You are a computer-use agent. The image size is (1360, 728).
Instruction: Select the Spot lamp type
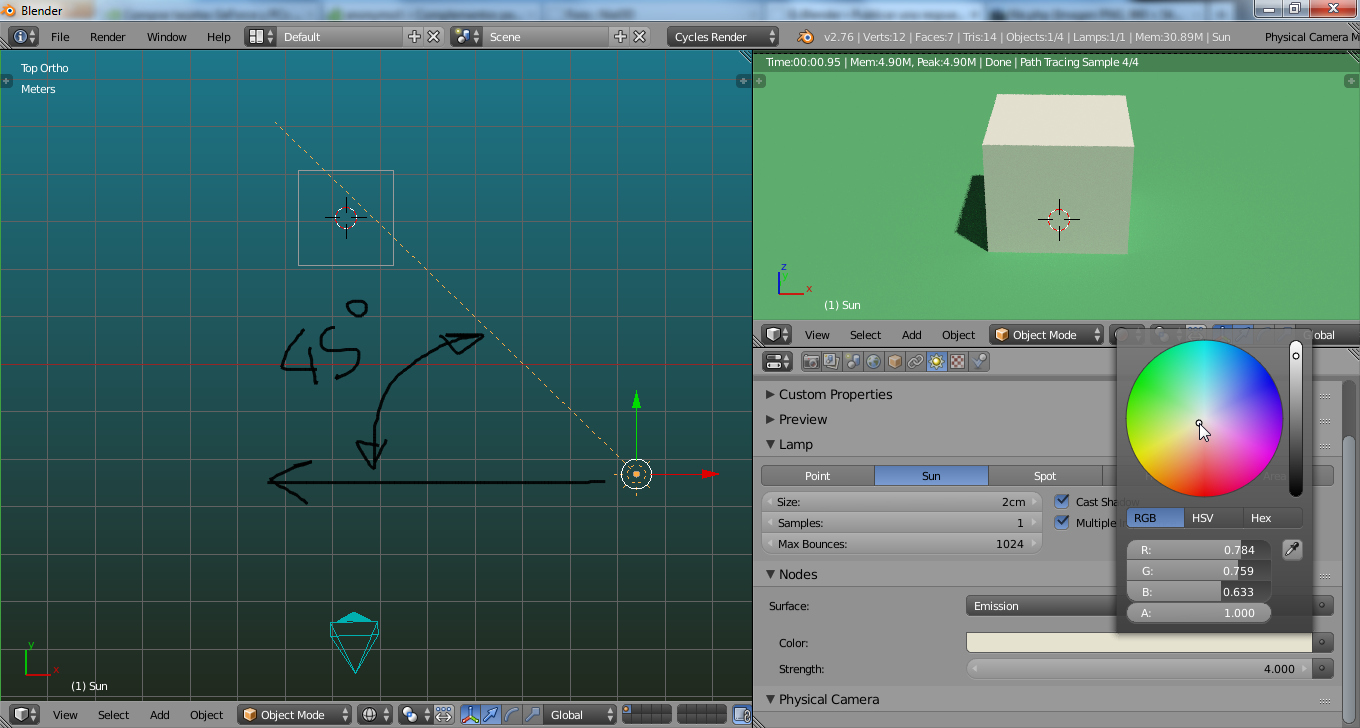click(1044, 476)
